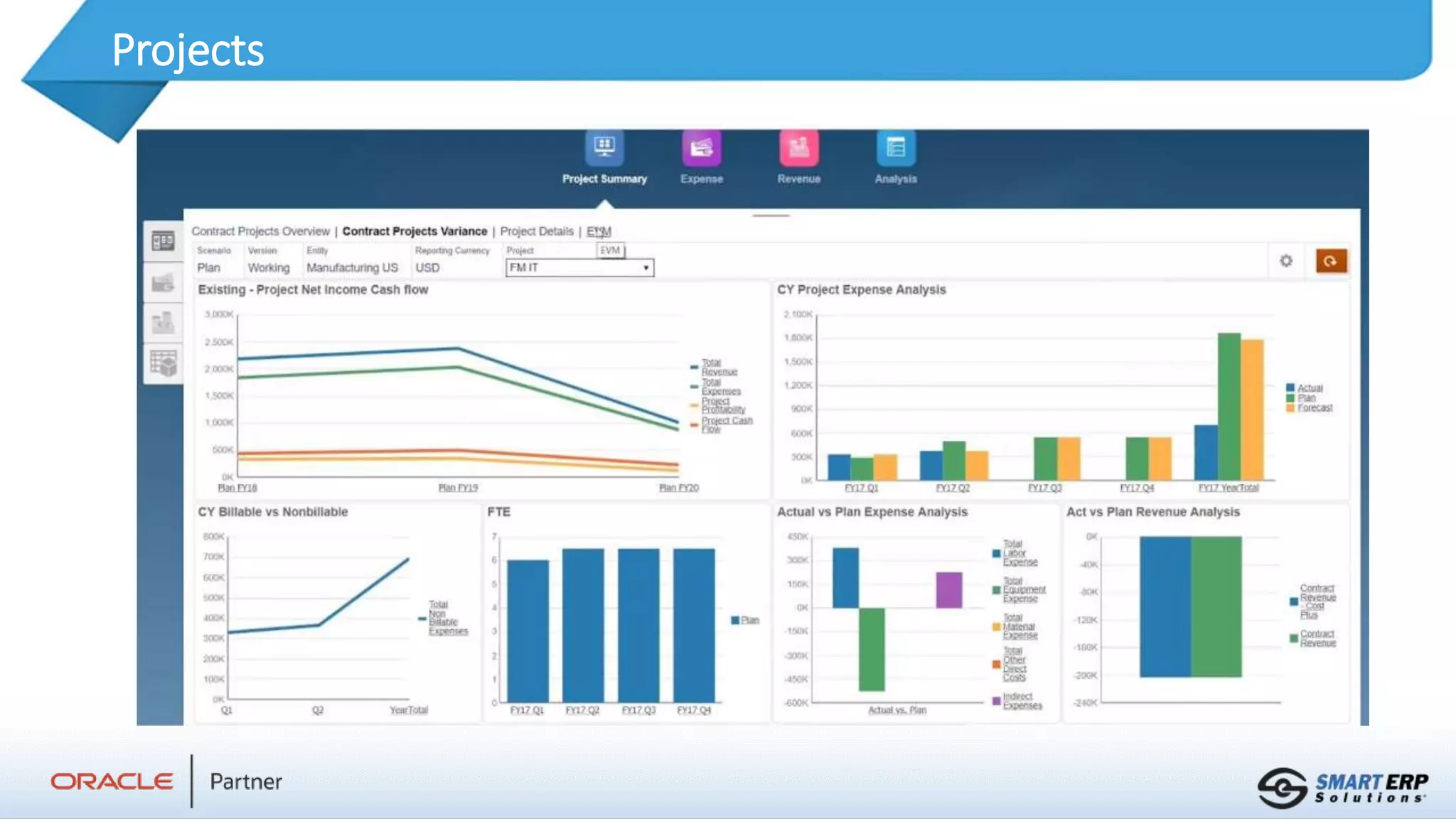Open the EVM tab link

point(599,231)
